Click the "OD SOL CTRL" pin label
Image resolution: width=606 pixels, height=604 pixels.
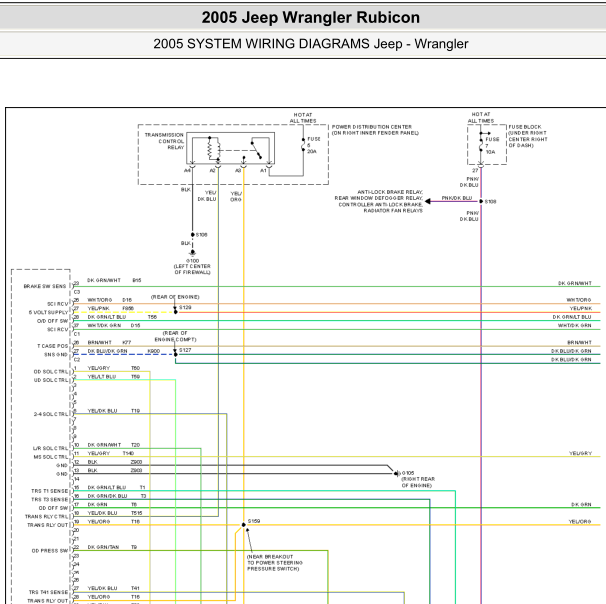(x=51, y=372)
